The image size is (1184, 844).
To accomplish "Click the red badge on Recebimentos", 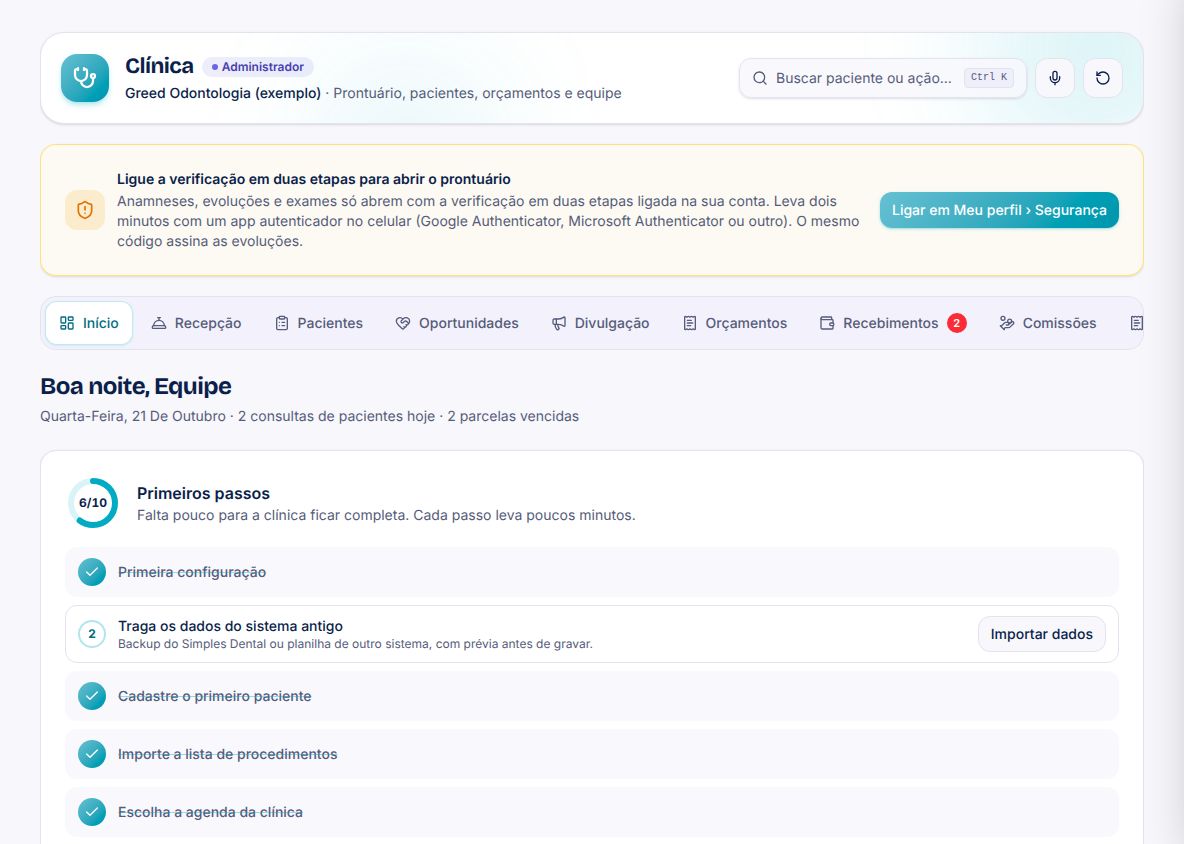I will [x=956, y=323].
